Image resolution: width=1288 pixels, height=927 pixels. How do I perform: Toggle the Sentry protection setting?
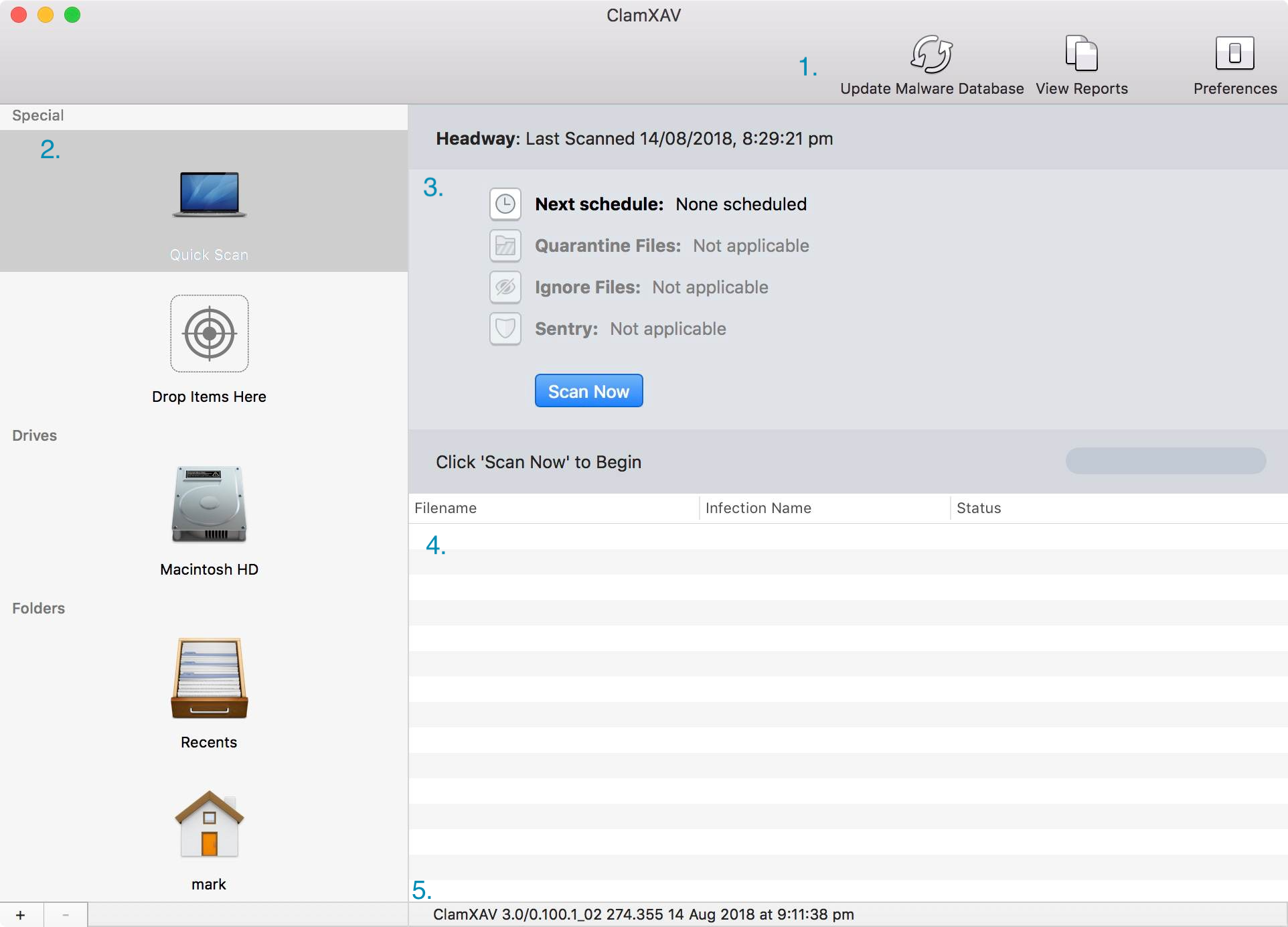pos(503,328)
